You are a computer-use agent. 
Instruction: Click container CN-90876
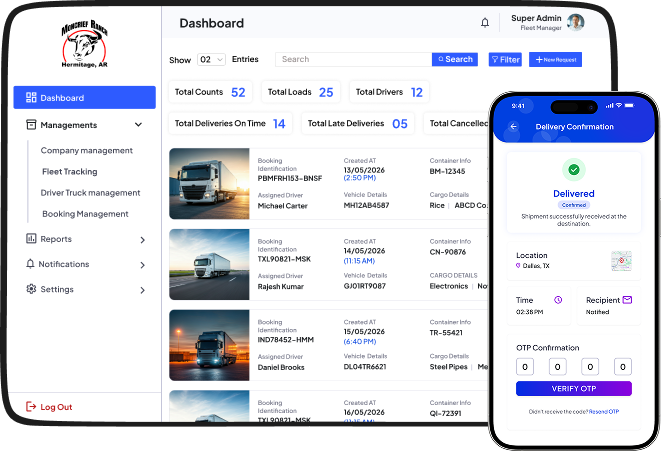[x=448, y=252]
